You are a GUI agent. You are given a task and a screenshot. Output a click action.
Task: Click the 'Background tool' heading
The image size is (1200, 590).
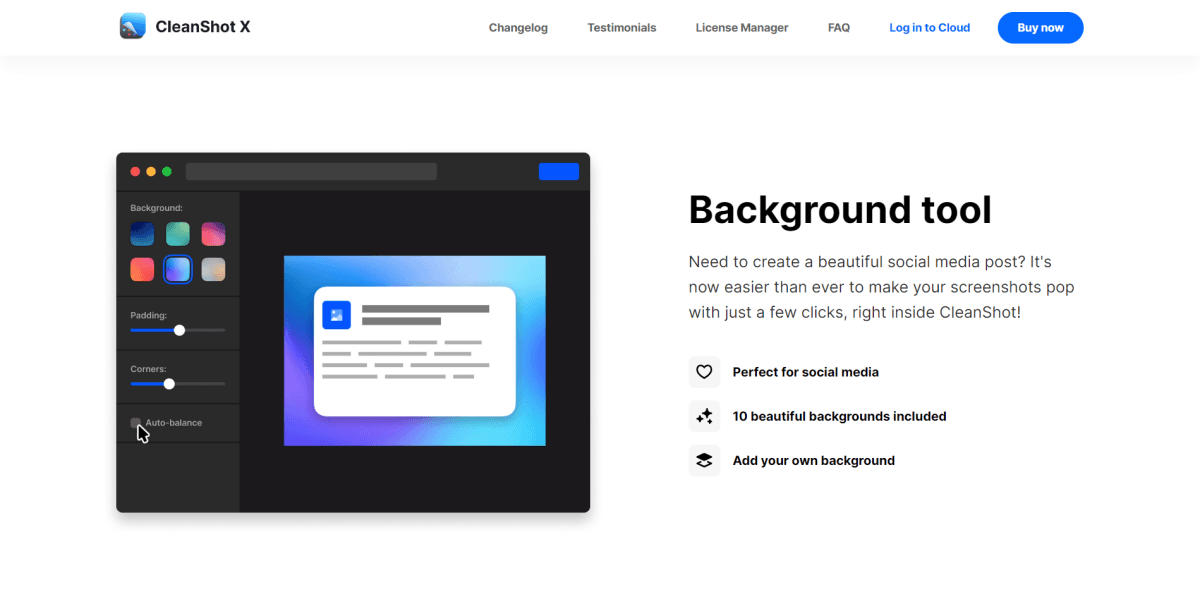840,210
